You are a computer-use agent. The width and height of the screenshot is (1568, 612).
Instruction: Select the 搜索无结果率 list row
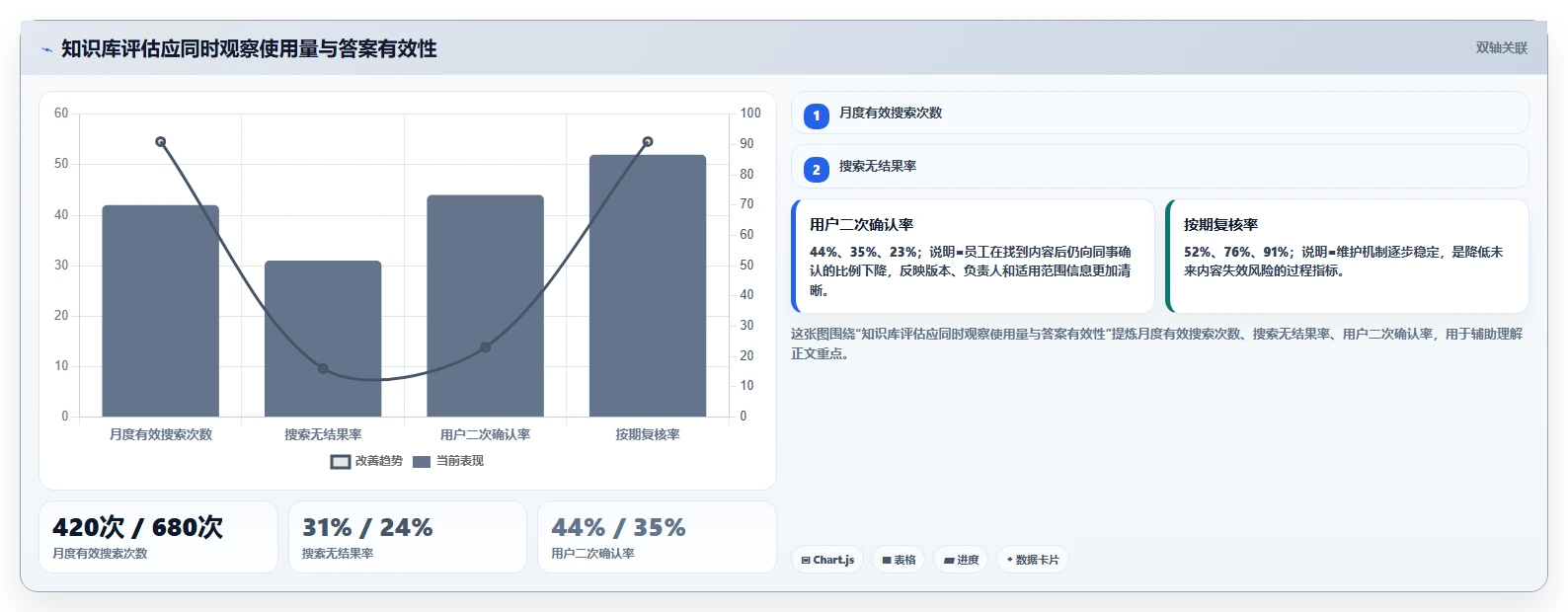pos(1159,167)
